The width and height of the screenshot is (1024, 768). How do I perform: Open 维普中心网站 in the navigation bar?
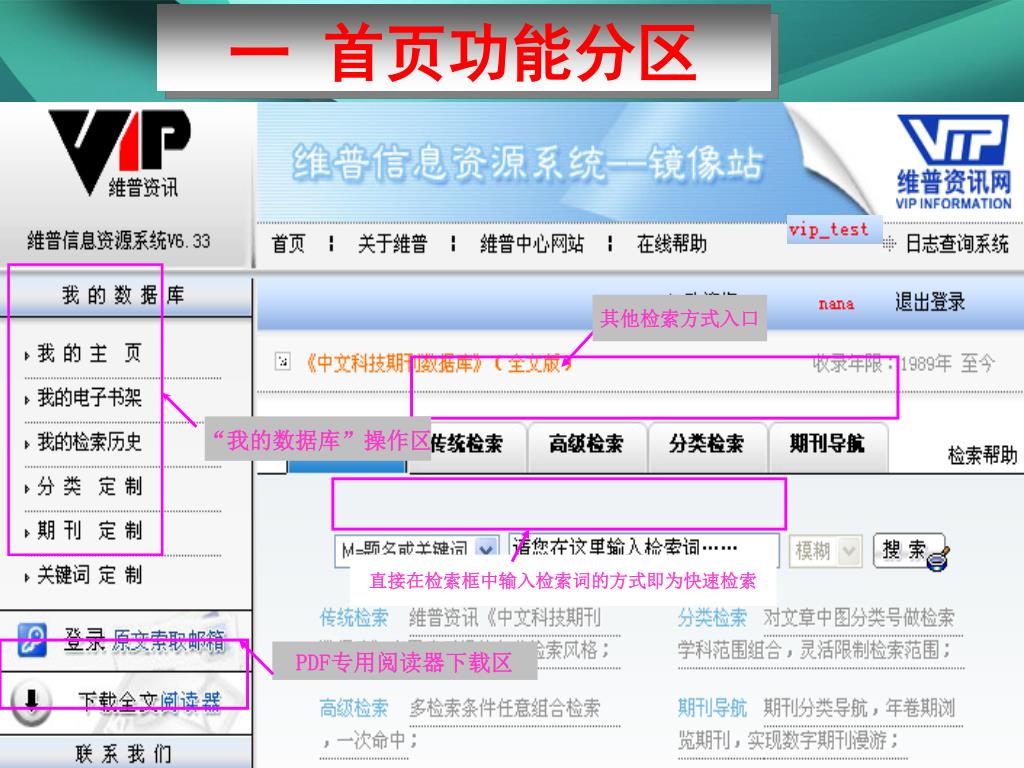pos(532,244)
